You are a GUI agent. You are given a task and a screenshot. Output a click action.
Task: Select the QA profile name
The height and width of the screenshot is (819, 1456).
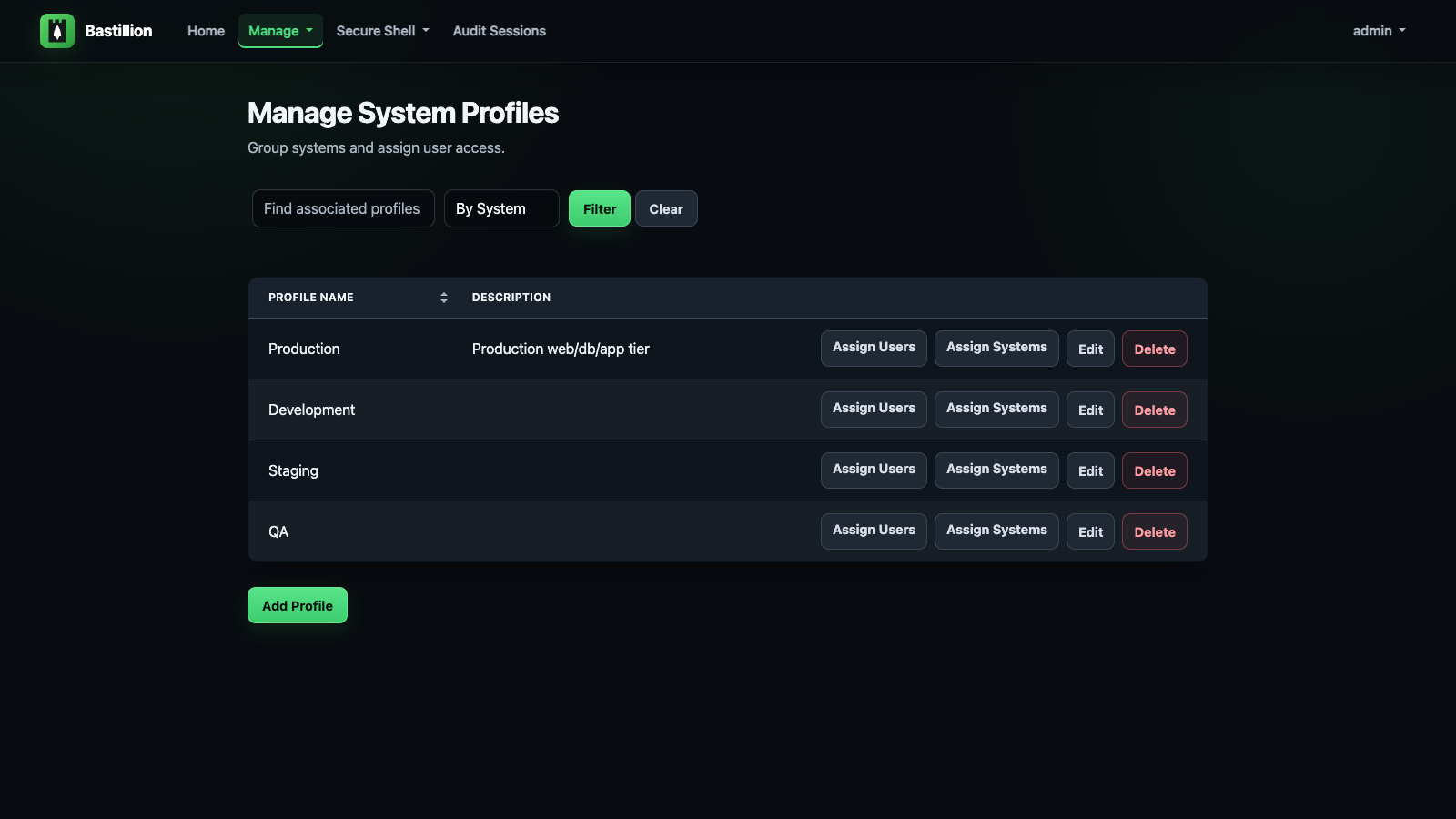point(278,531)
